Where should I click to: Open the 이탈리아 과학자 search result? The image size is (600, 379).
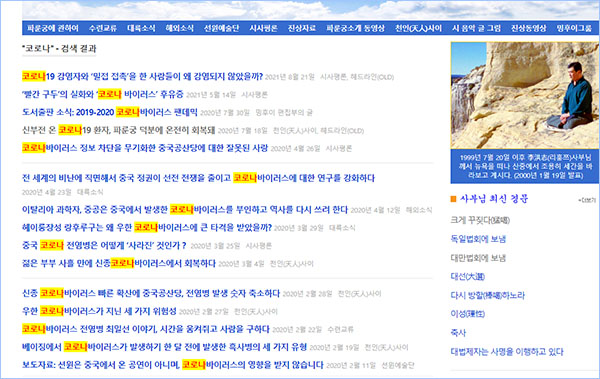185,210
